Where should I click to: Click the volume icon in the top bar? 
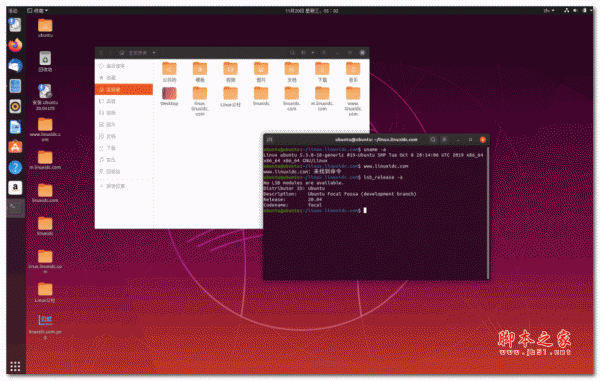pos(575,11)
